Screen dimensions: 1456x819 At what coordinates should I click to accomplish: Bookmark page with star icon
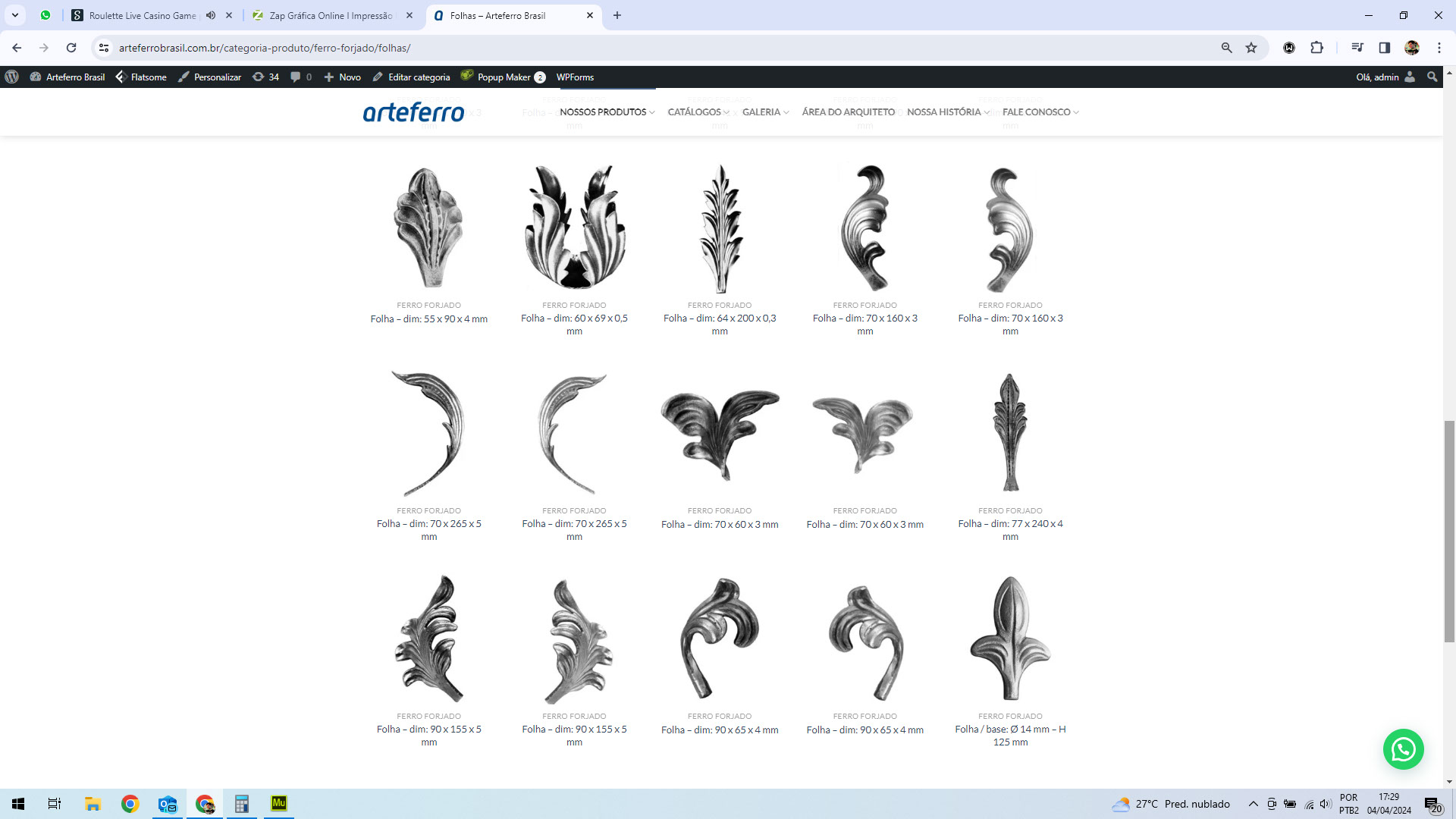point(1251,48)
